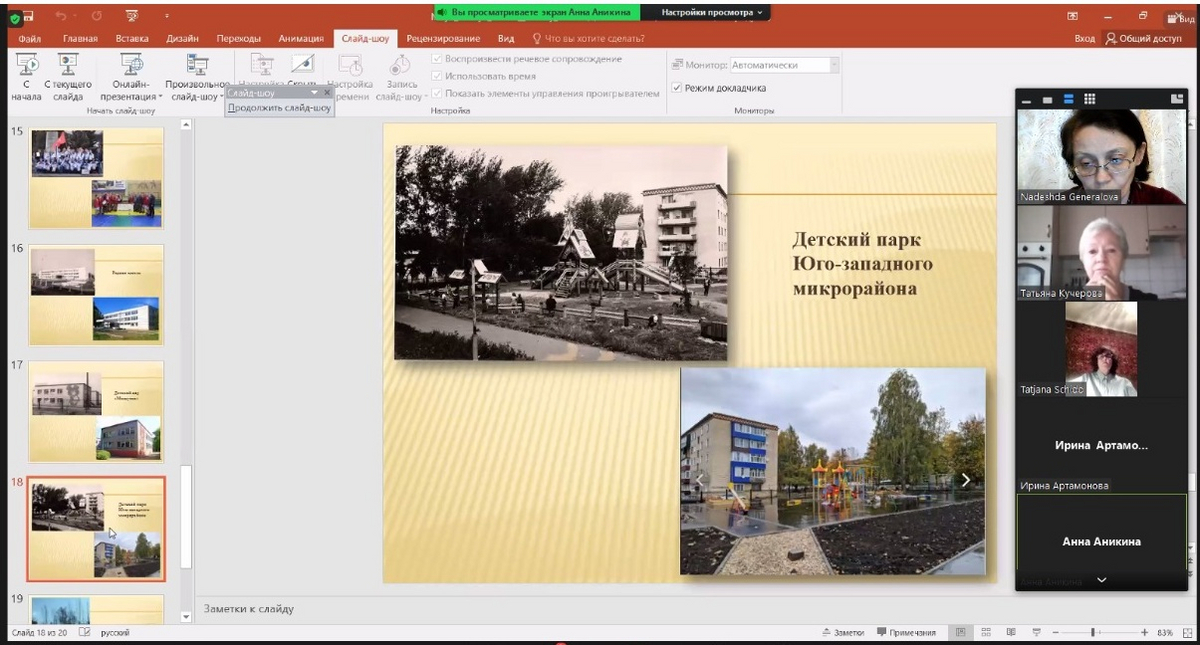1200x645 pixels.
Task: Open the Вставка tab
Action: pyautogui.click(x=132, y=38)
